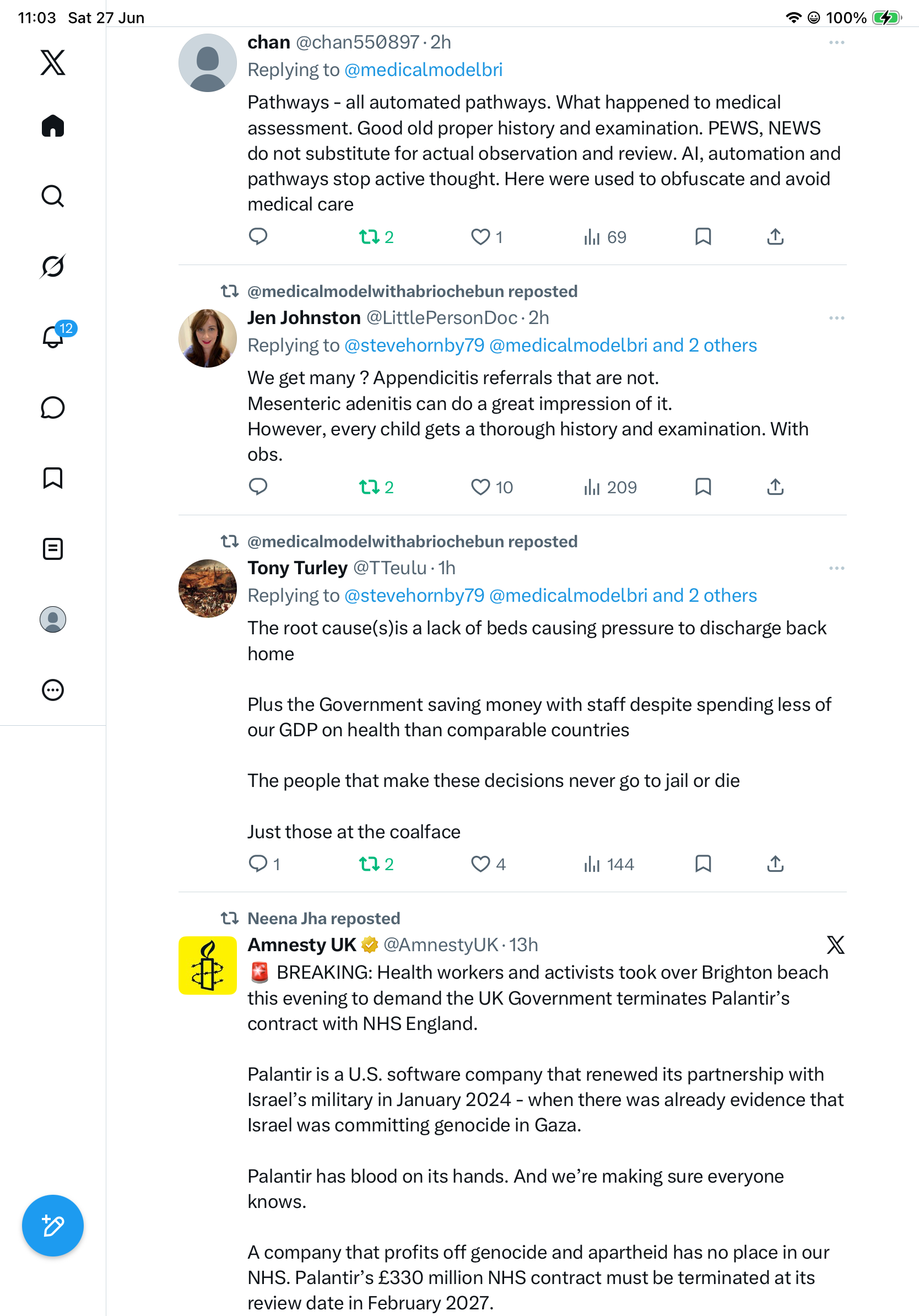Compose a new post
The height and width of the screenshot is (1316, 919).
tap(53, 1226)
